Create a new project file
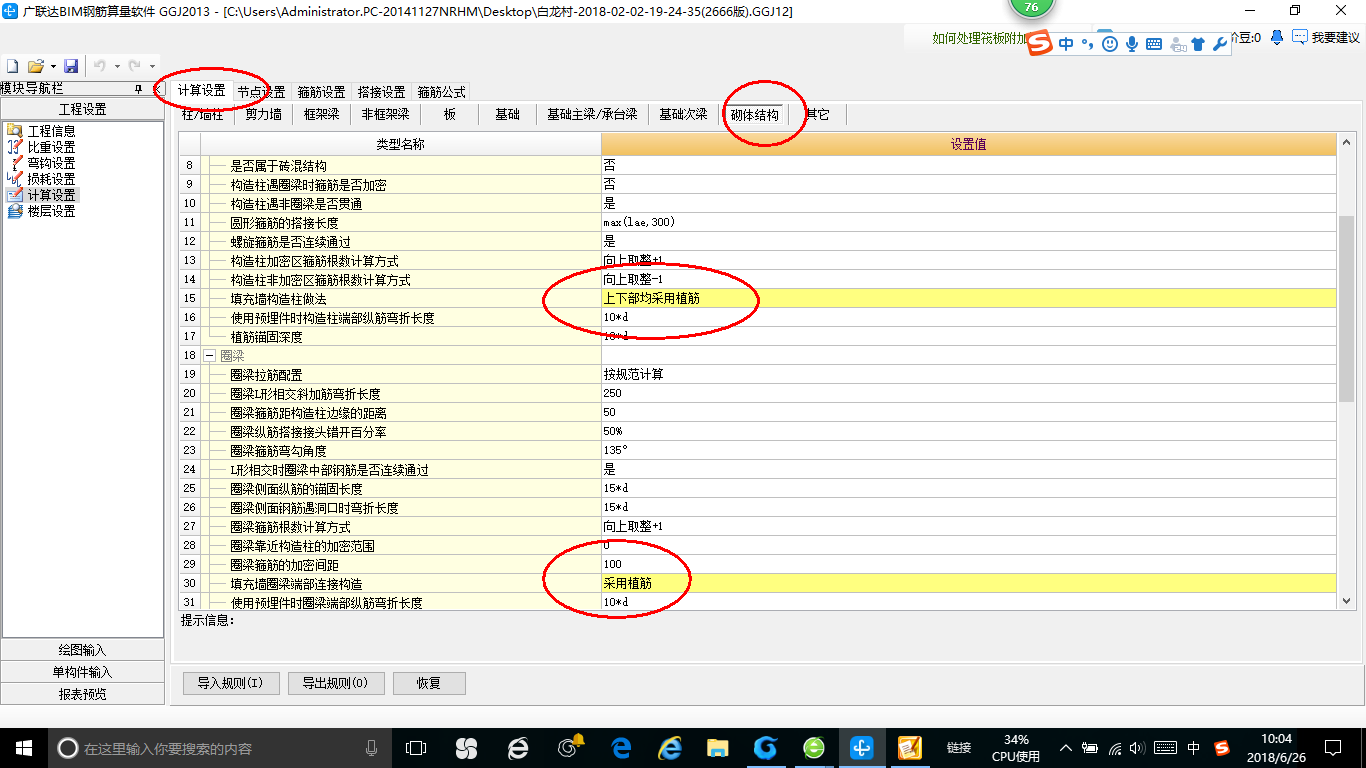Screen dimensions: 1366x768 (13, 66)
